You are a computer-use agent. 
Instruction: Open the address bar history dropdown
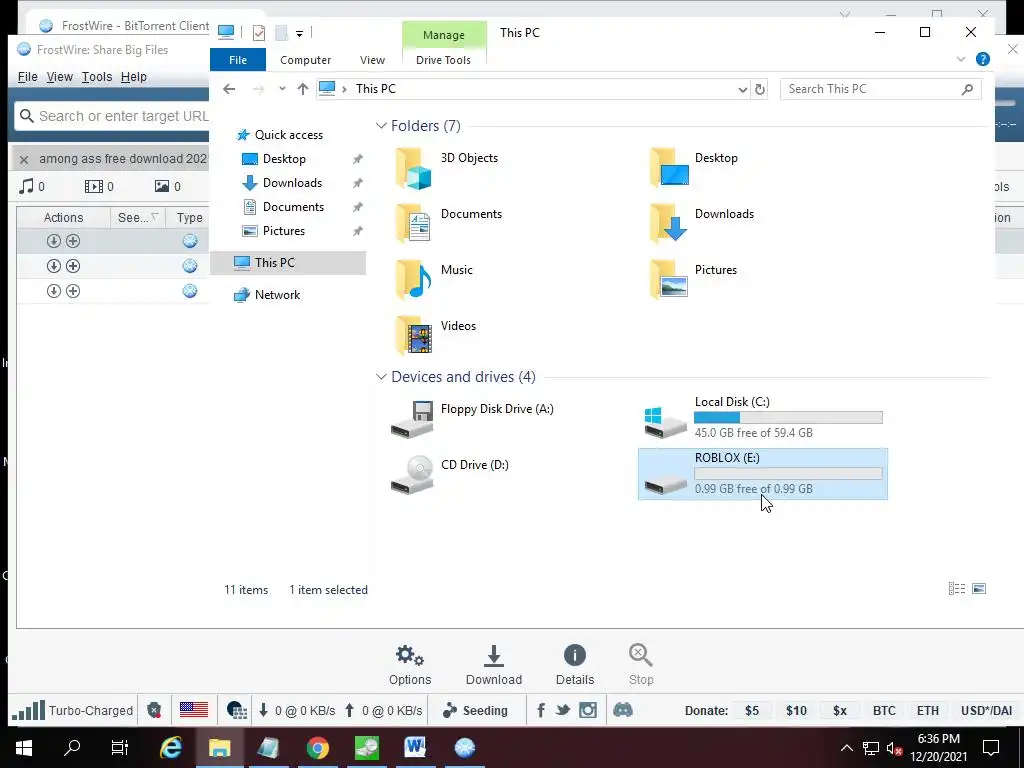[743, 89]
